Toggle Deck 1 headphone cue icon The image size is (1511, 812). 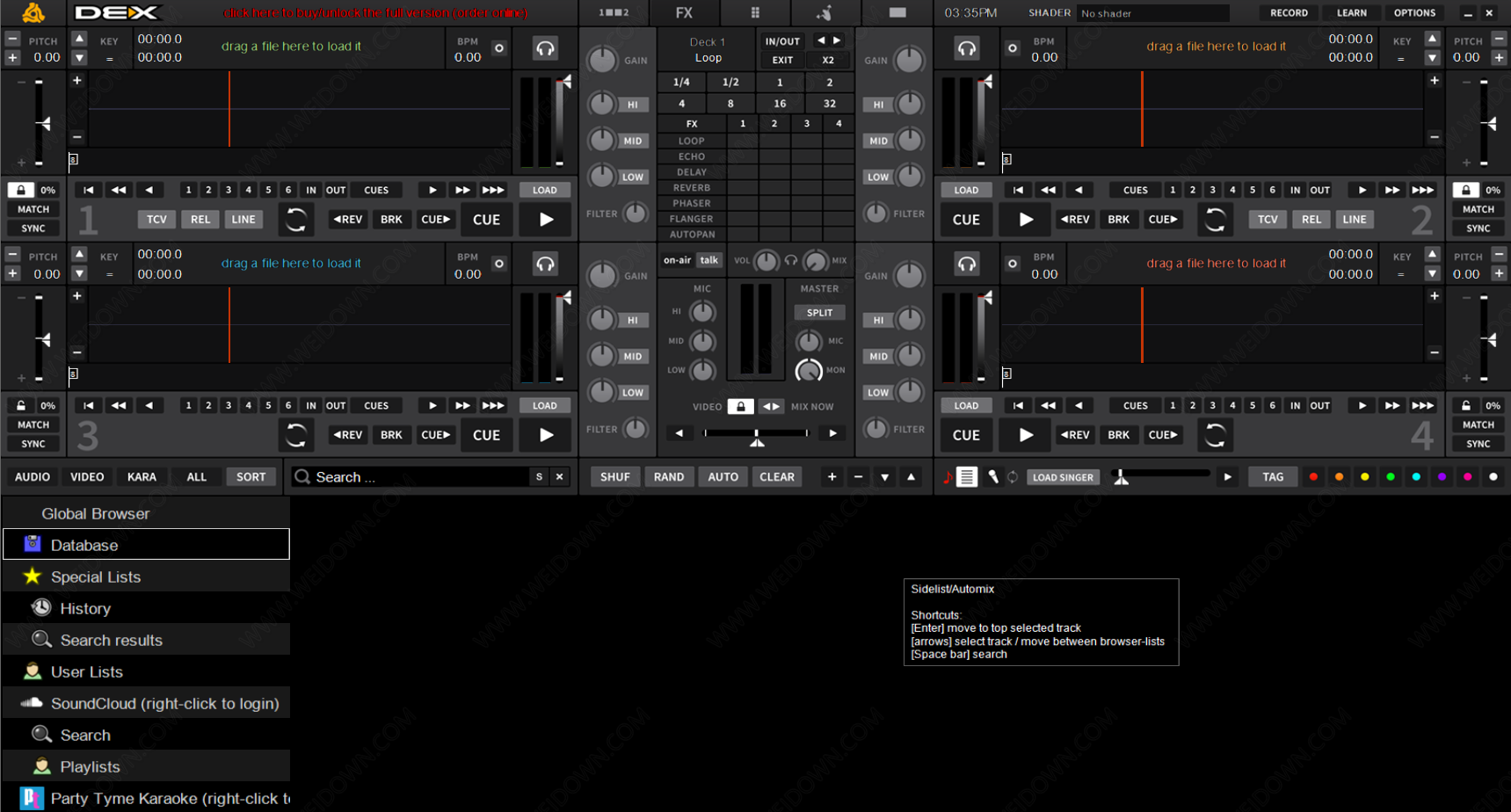tap(545, 48)
